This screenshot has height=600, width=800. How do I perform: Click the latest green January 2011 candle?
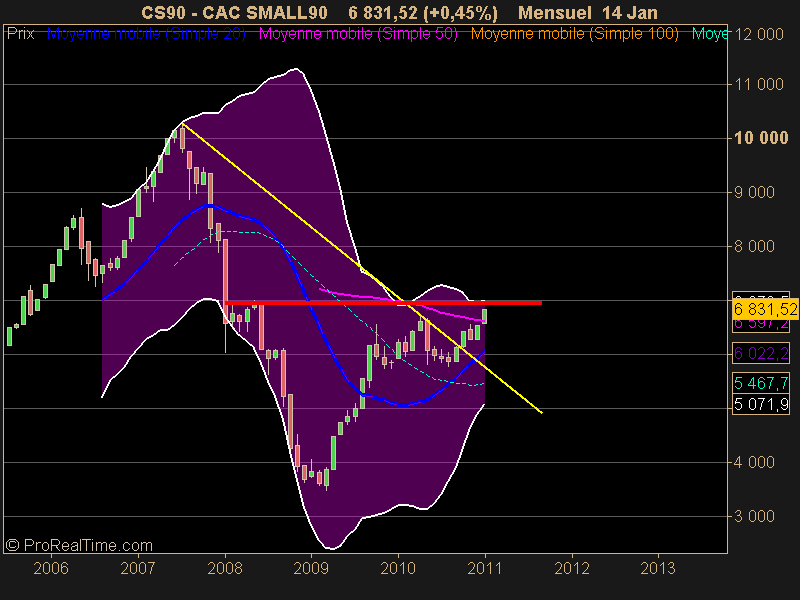pos(484,316)
